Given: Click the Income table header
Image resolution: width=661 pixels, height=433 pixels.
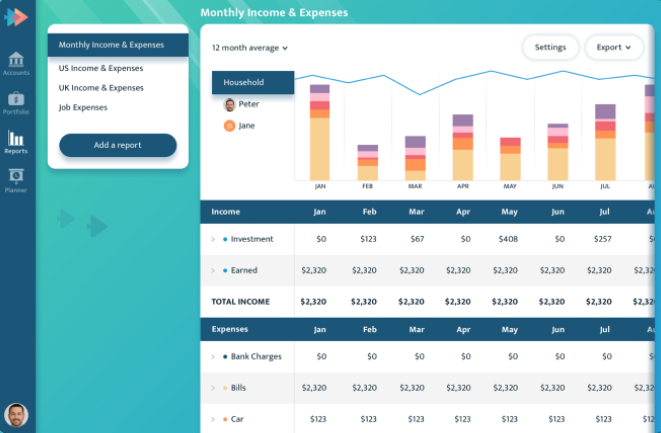Looking at the screenshot, I should coord(226,212).
